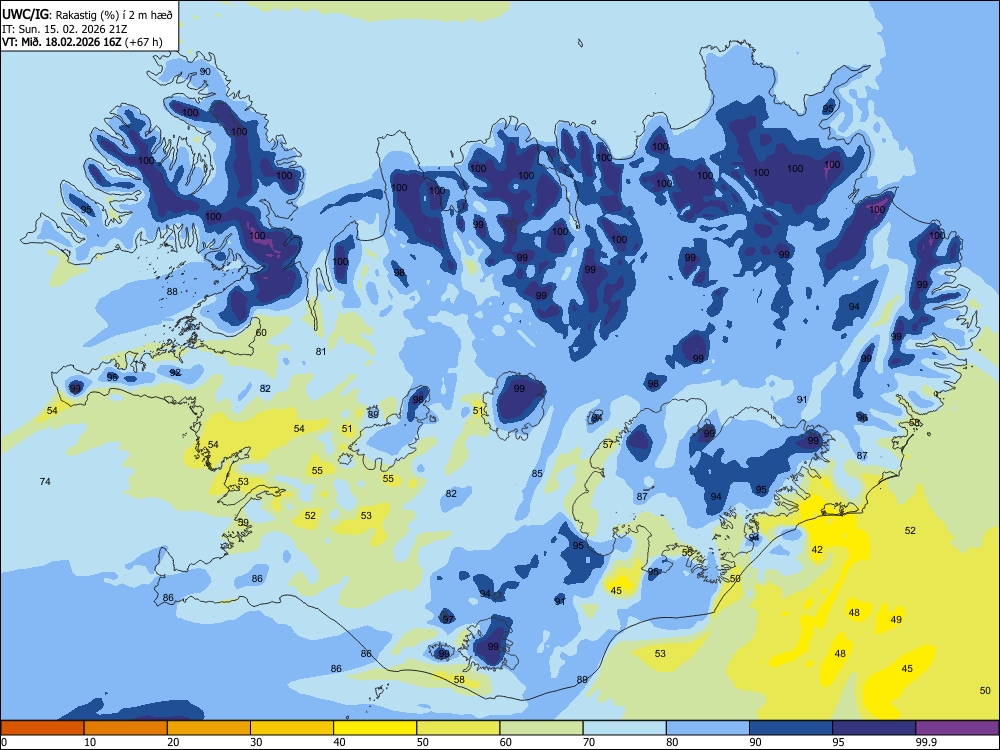Click the medium blue 80–90 legend swatch
This screenshot has height=750, width=1000.
click(x=708, y=728)
